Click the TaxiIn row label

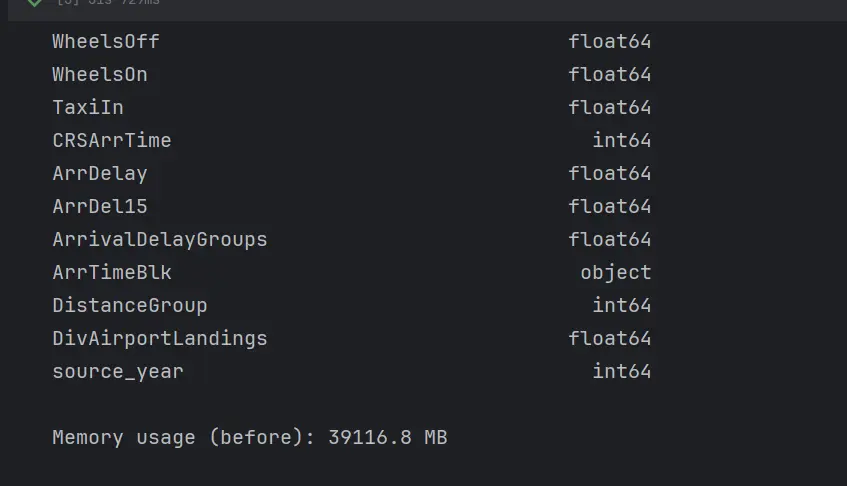tap(88, 107)
